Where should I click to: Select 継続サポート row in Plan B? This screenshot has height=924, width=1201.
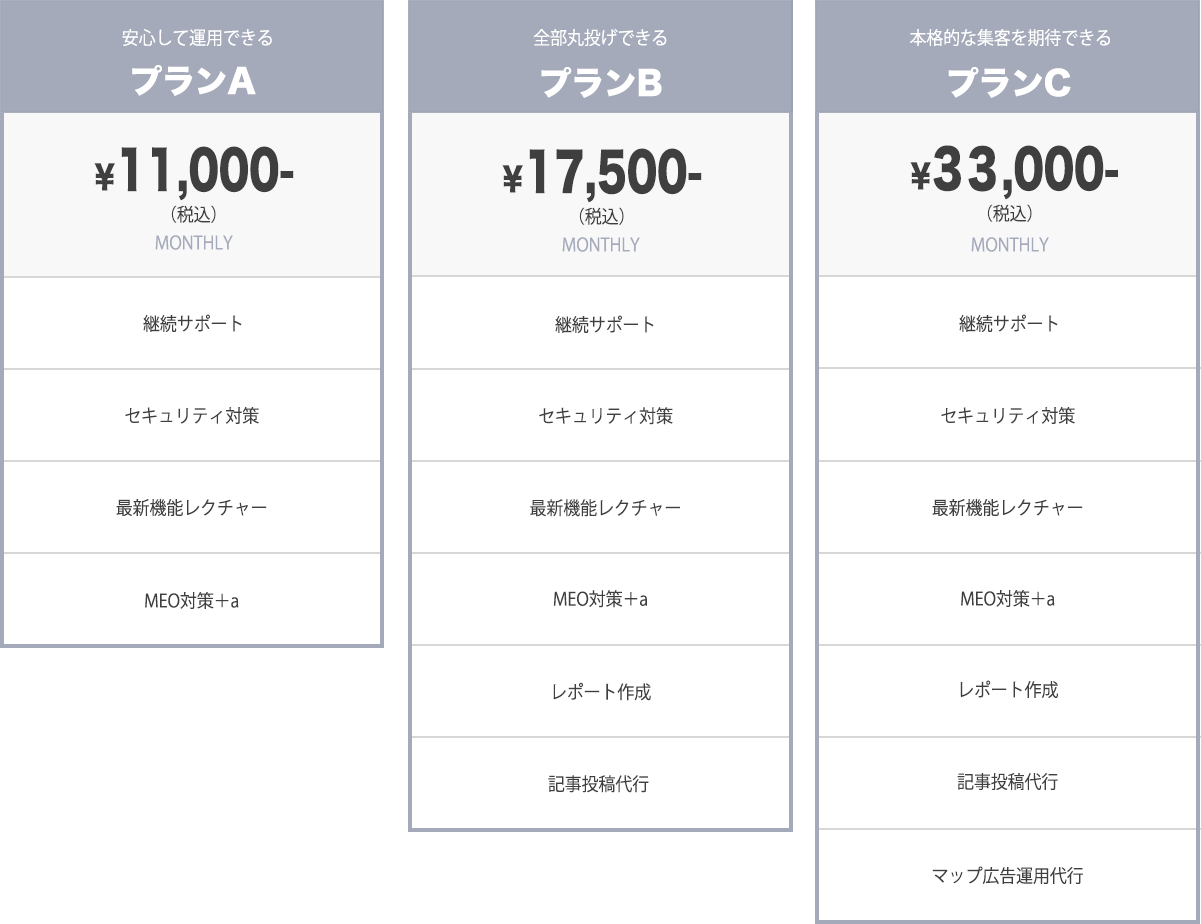click(601, 323)
